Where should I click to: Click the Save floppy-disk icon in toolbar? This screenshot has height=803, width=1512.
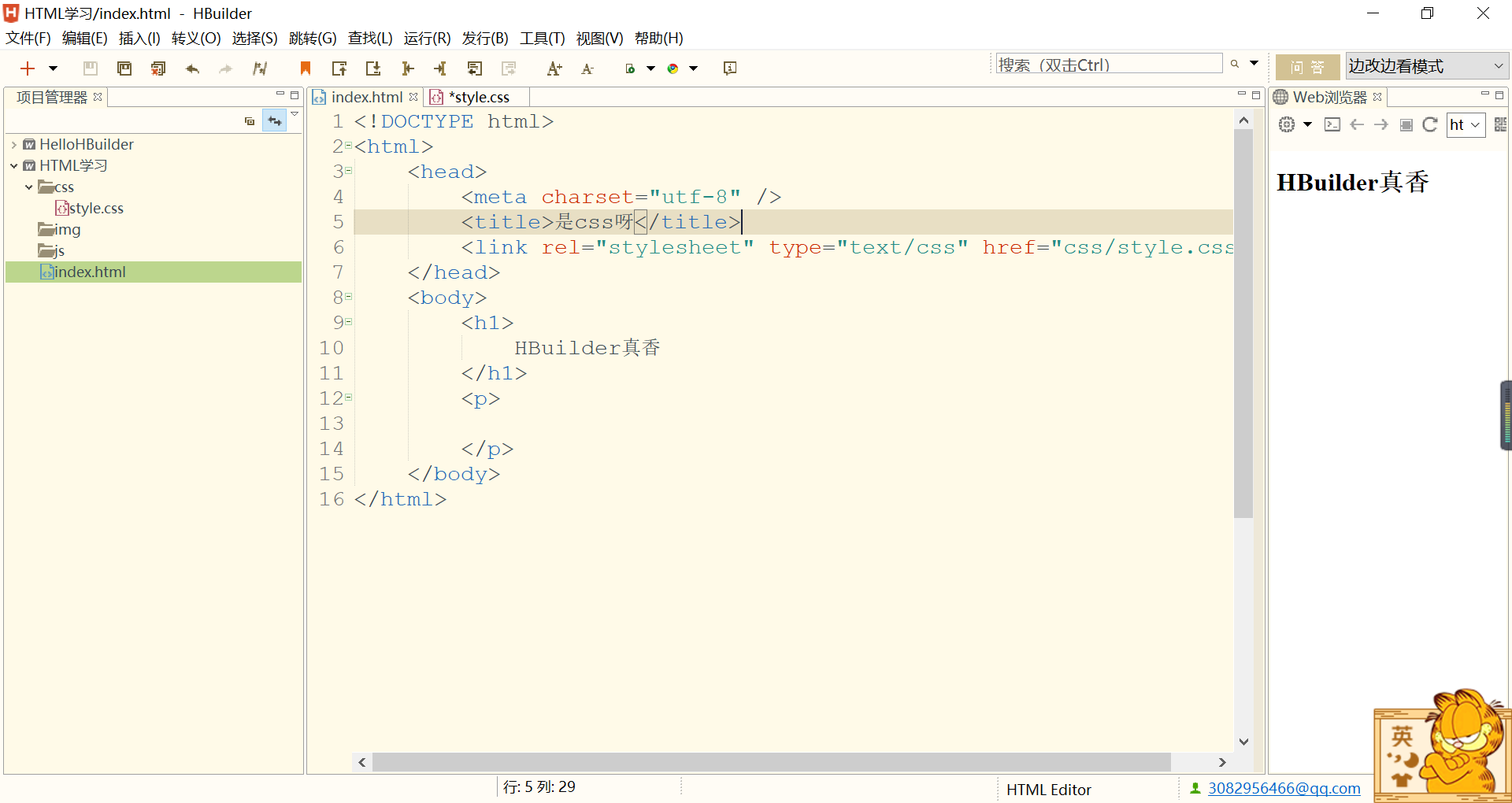pos(91,68)
